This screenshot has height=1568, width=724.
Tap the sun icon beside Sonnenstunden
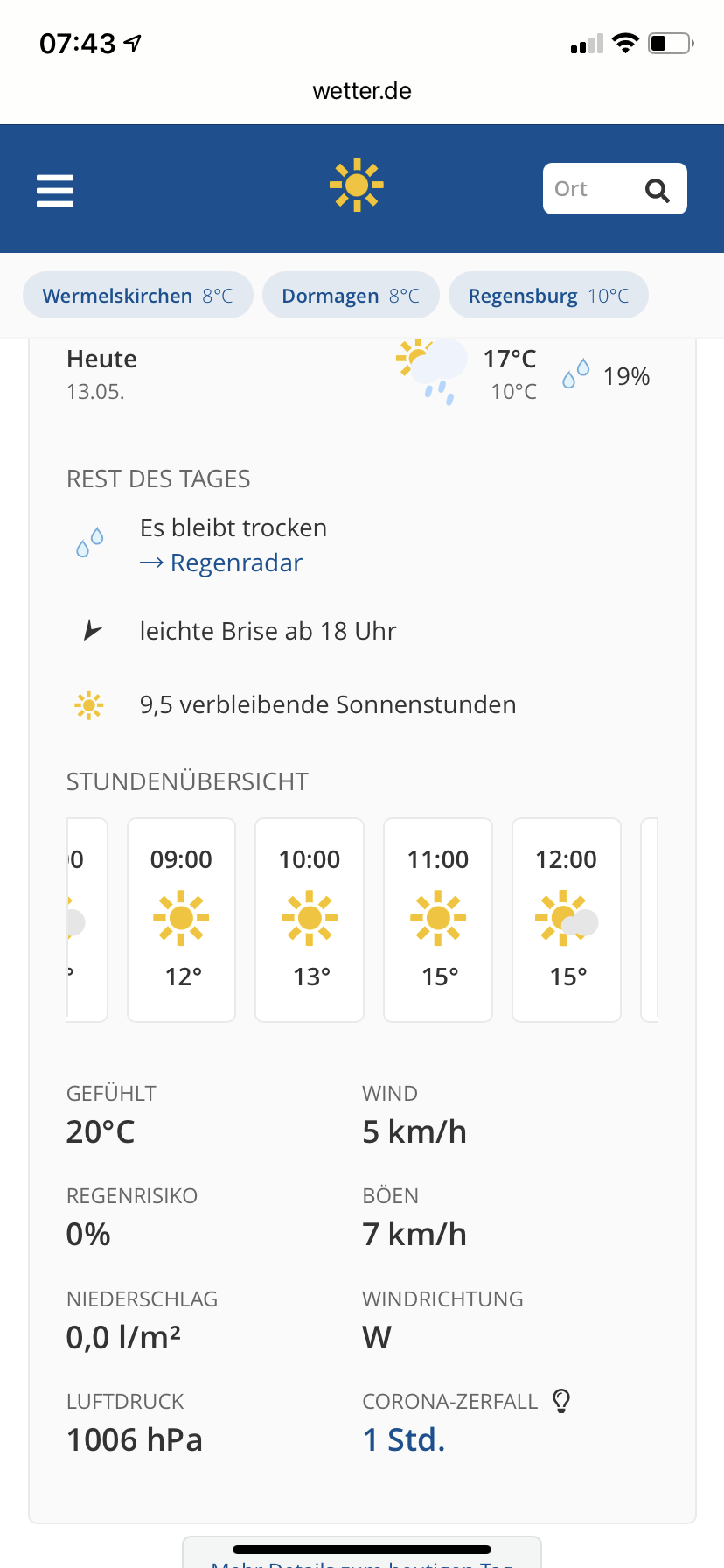88,705
